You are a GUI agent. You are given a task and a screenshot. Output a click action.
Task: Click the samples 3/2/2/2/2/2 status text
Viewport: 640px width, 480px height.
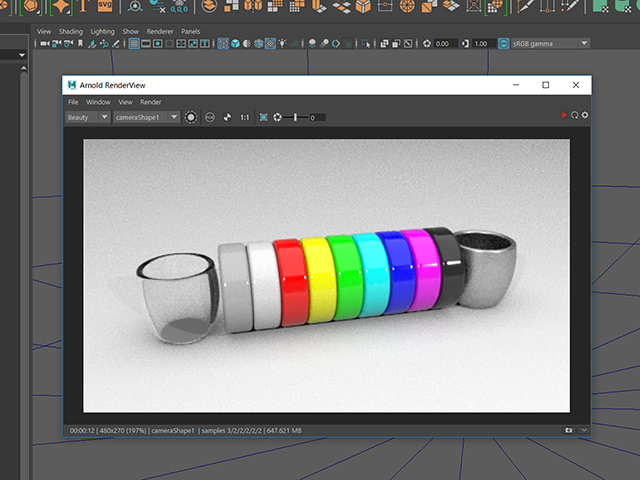coord(231,430)
